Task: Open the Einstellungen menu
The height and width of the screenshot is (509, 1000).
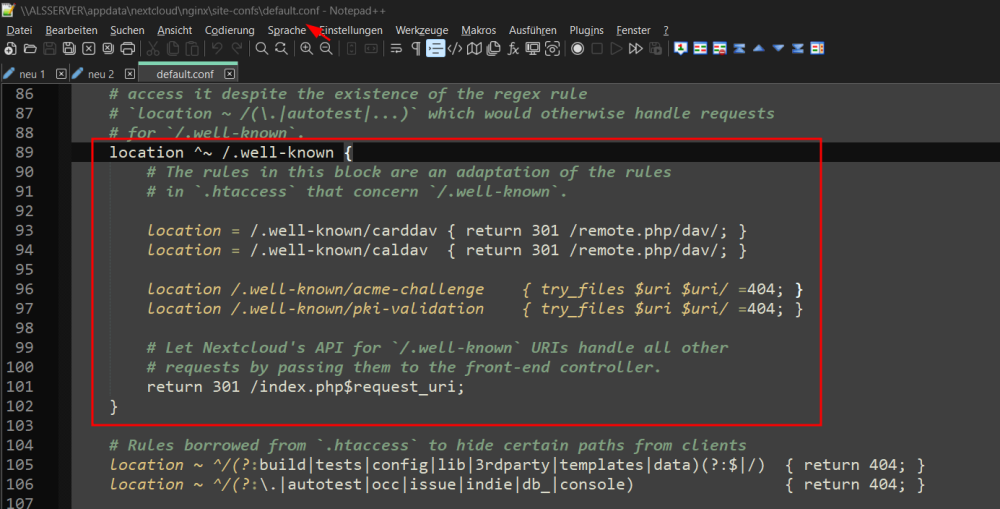Action: 351,30
